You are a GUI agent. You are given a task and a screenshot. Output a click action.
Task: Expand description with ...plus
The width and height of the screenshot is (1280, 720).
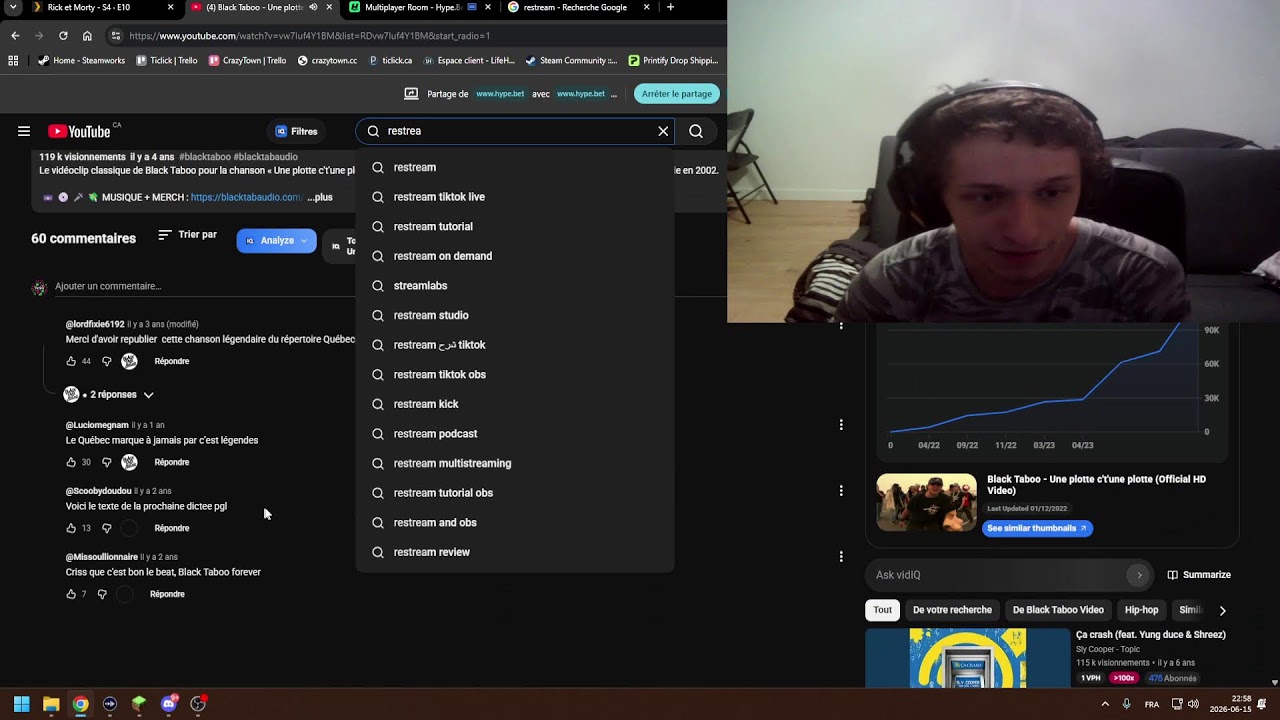click(x=320, y=197)
